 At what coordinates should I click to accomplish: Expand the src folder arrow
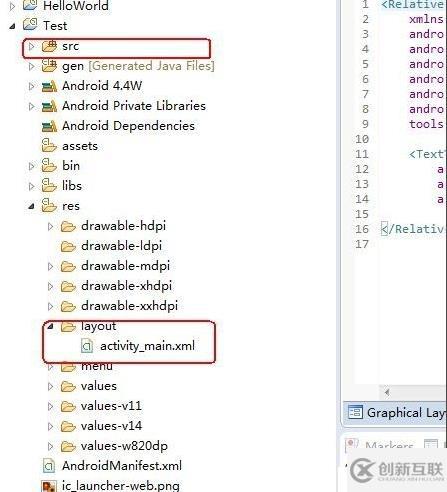coord(31,46)
